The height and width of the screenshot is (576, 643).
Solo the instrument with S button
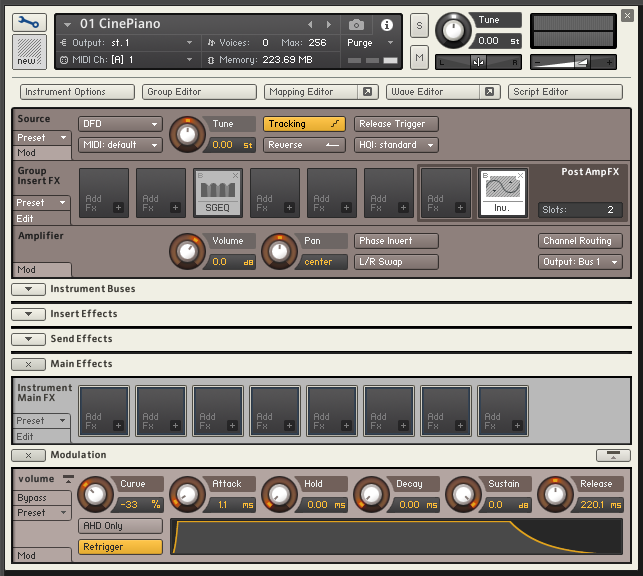pos(419,25)
